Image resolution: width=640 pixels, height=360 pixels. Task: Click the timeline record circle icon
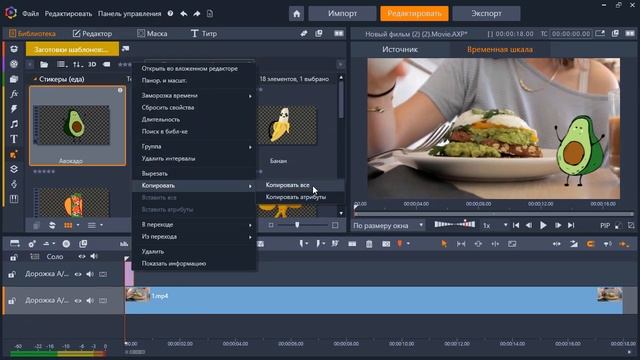[66, 244]
